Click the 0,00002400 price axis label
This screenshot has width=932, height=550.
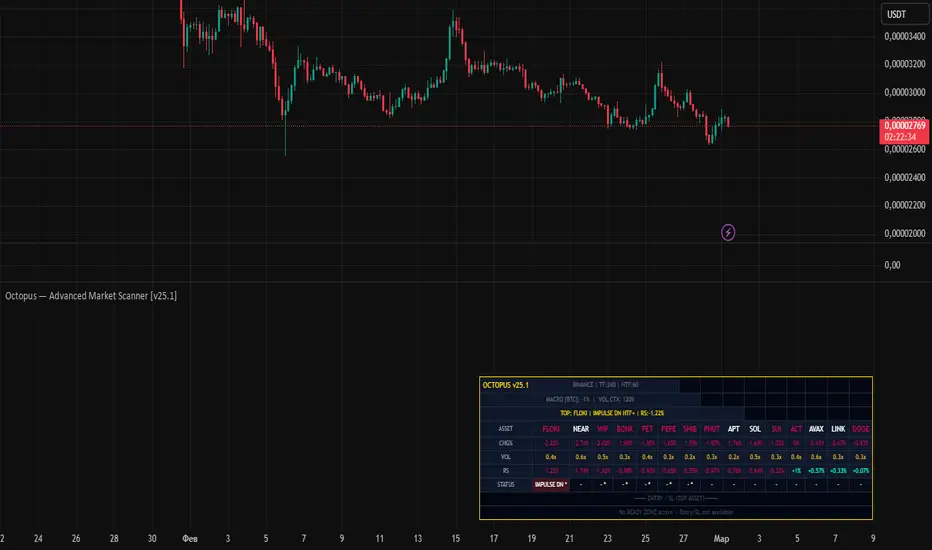point(904,177)
